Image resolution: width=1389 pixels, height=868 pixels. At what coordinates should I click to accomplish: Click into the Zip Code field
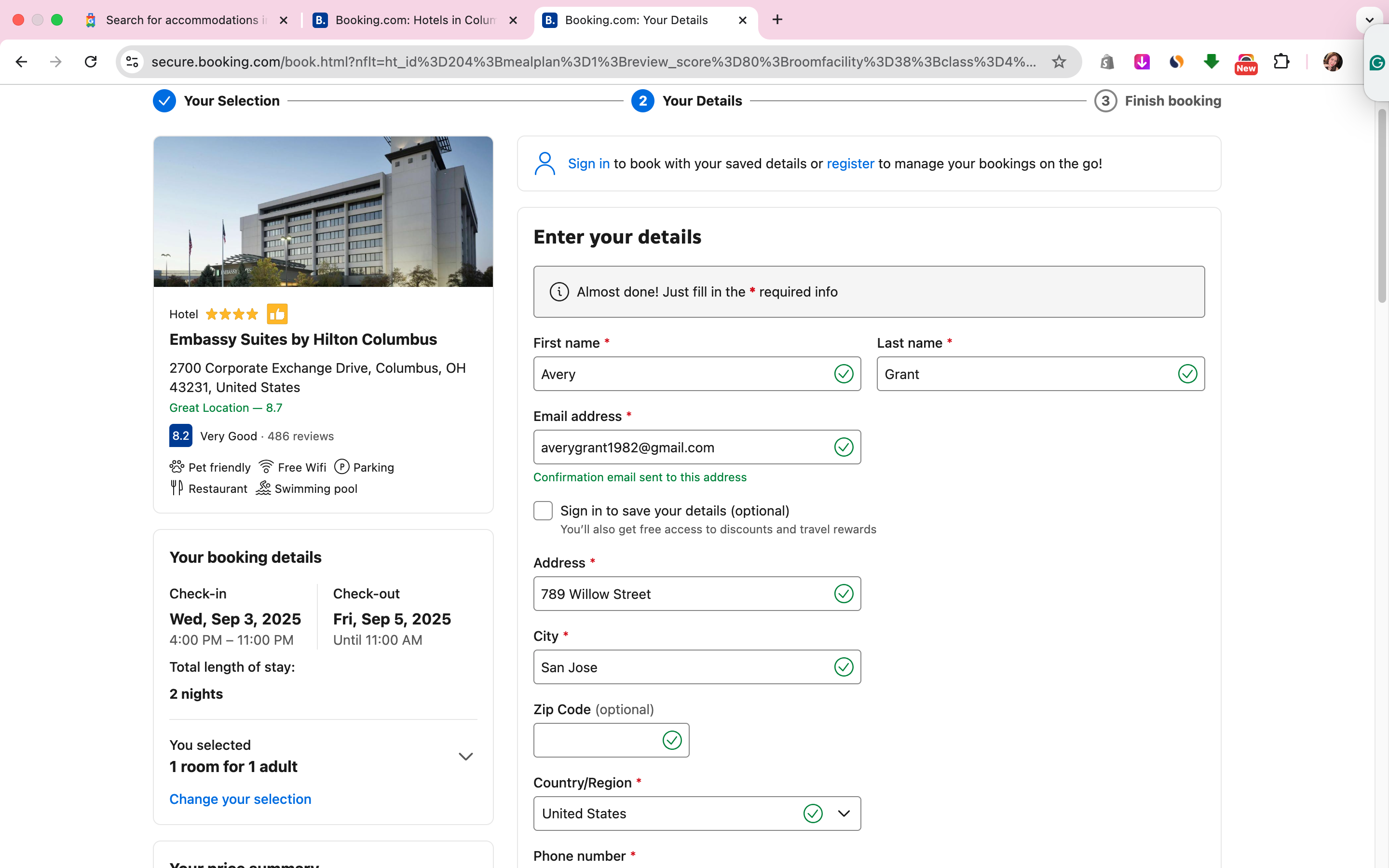597,740
